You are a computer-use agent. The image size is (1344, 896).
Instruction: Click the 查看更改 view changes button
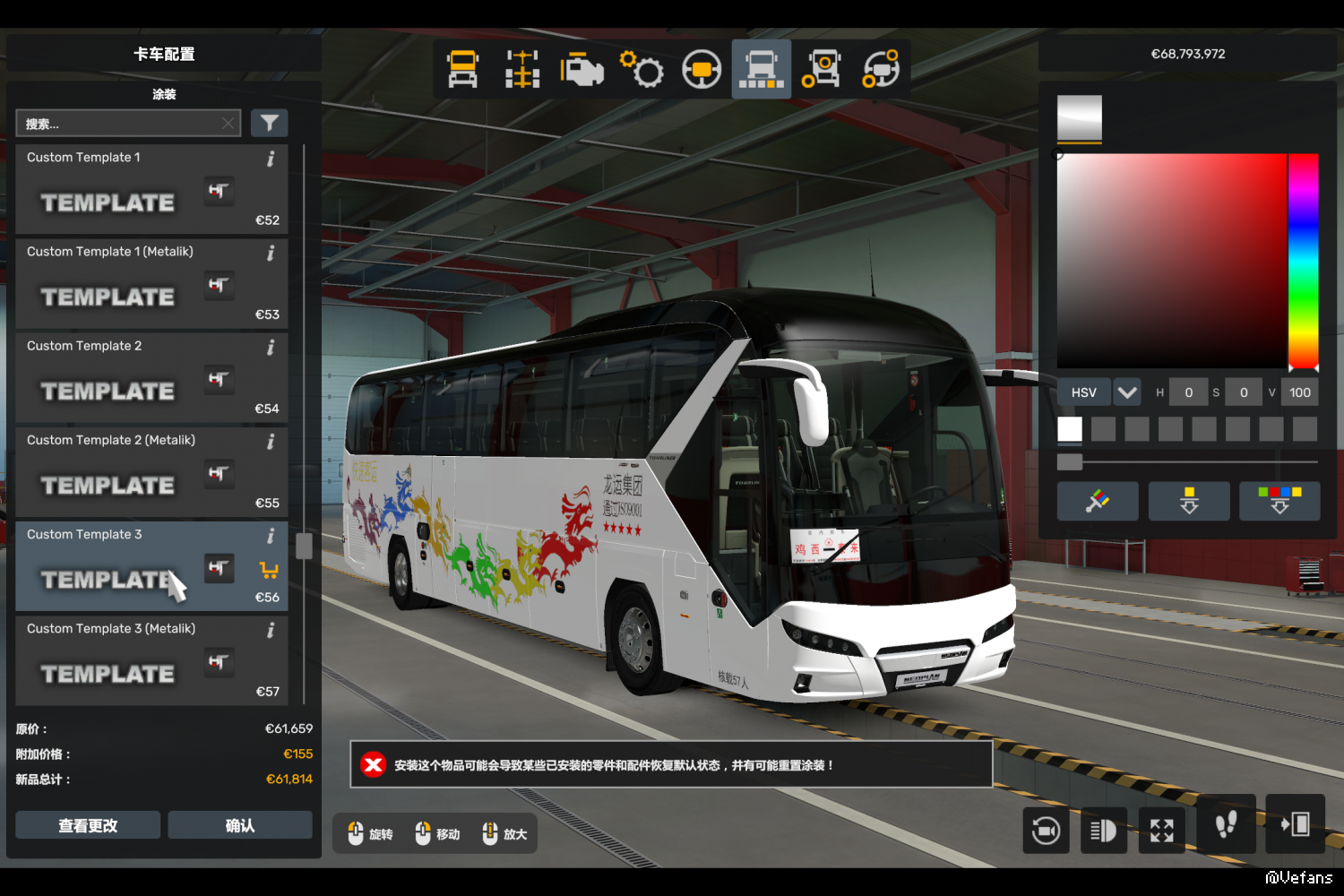coord(88,825)
